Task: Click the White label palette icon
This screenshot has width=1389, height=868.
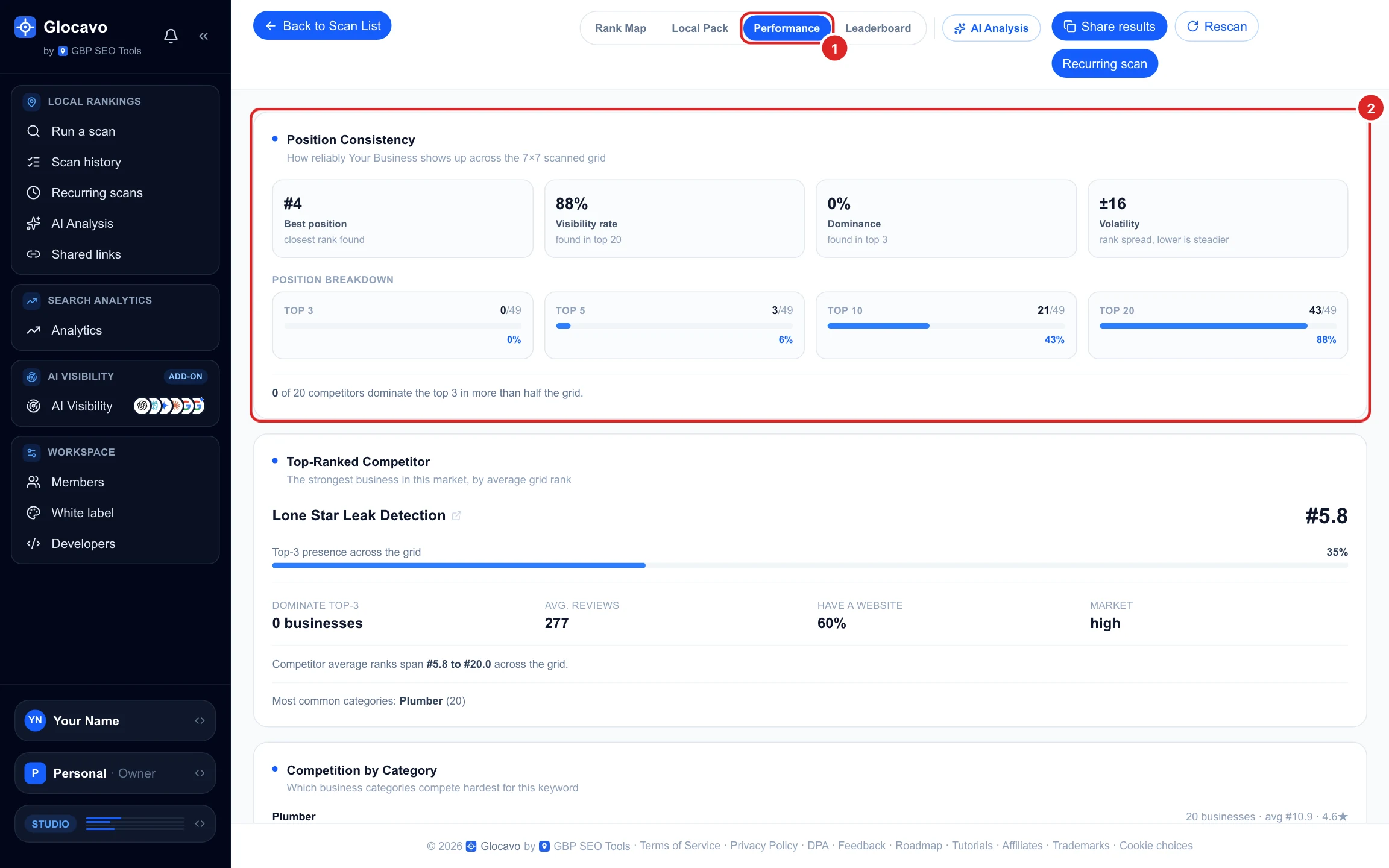Action: click(x=34, y=513)
